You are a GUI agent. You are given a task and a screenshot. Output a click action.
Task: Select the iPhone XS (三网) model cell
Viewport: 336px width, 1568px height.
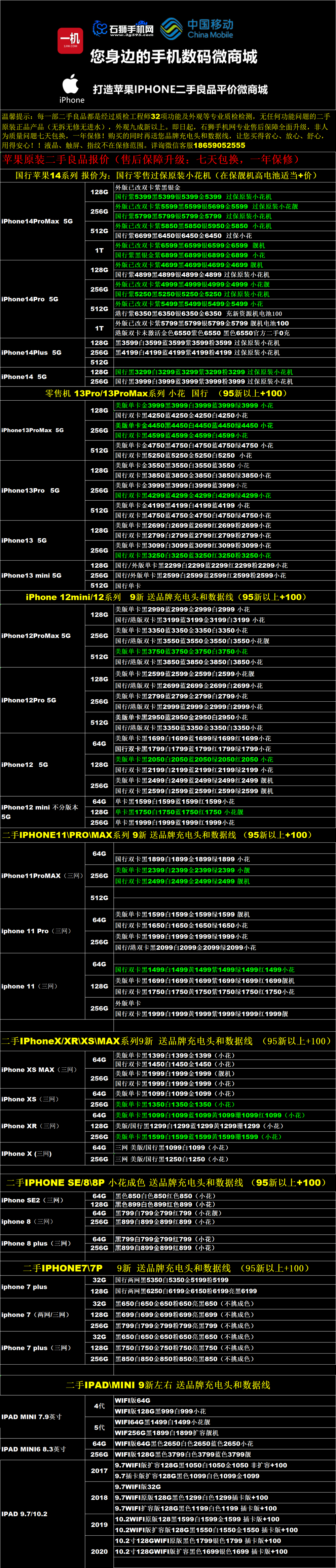coord(42,1099)
